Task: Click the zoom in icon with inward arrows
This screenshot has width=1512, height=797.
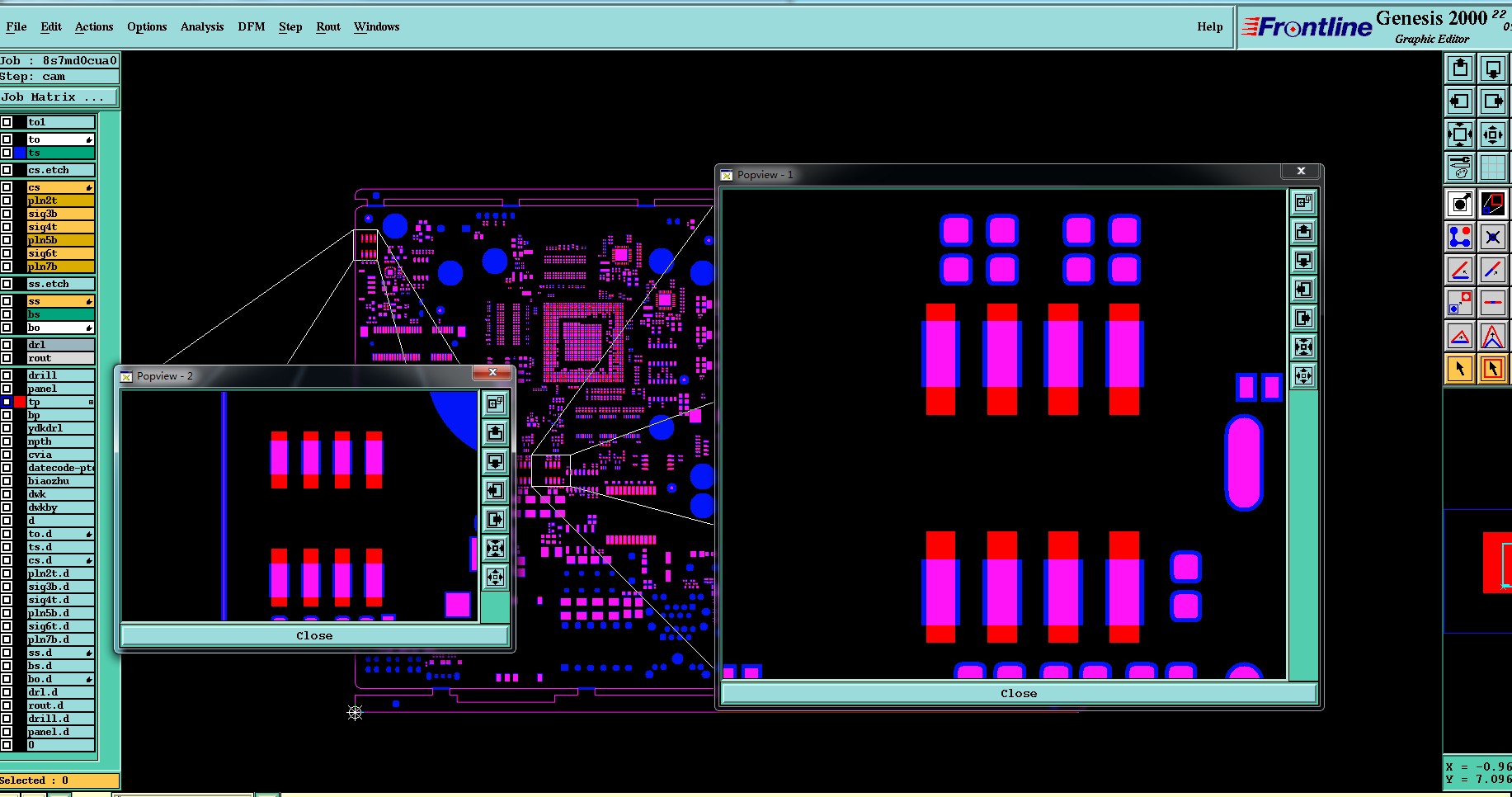Action: click(x=1460, y=134)
